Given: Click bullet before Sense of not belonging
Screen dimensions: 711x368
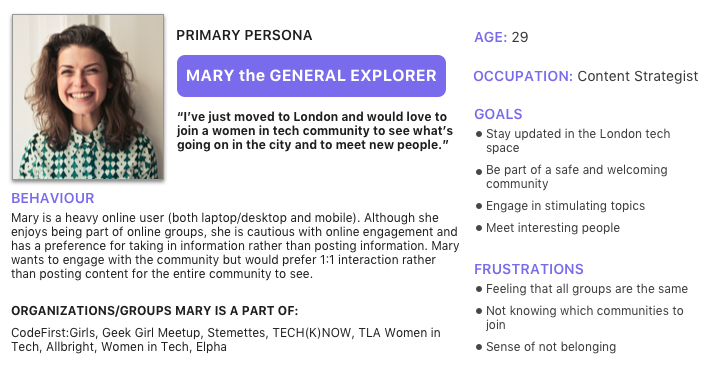Looking at the screenshot, I should 479,348.
